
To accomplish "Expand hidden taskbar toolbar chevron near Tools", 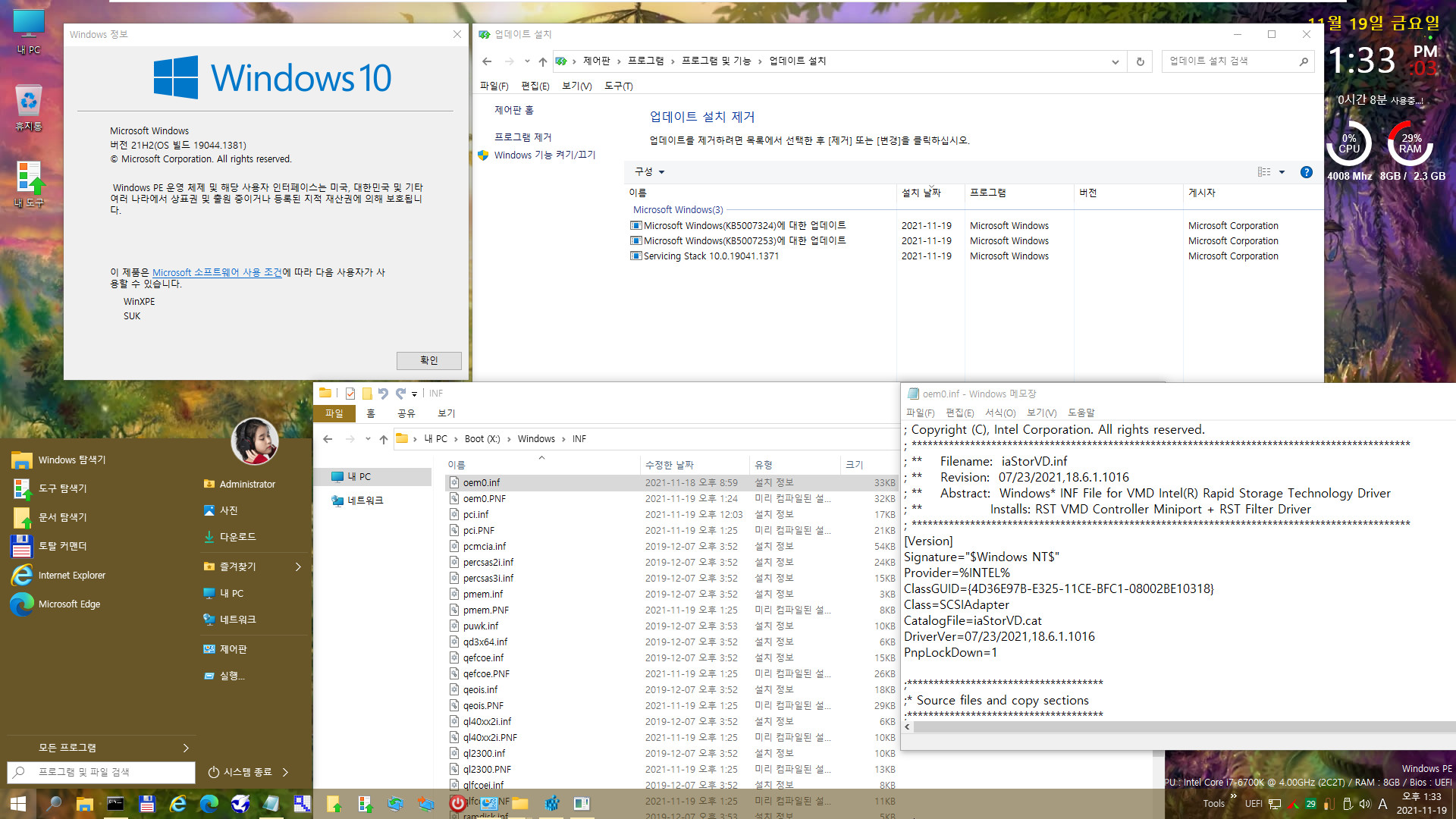I will 1234,795.
